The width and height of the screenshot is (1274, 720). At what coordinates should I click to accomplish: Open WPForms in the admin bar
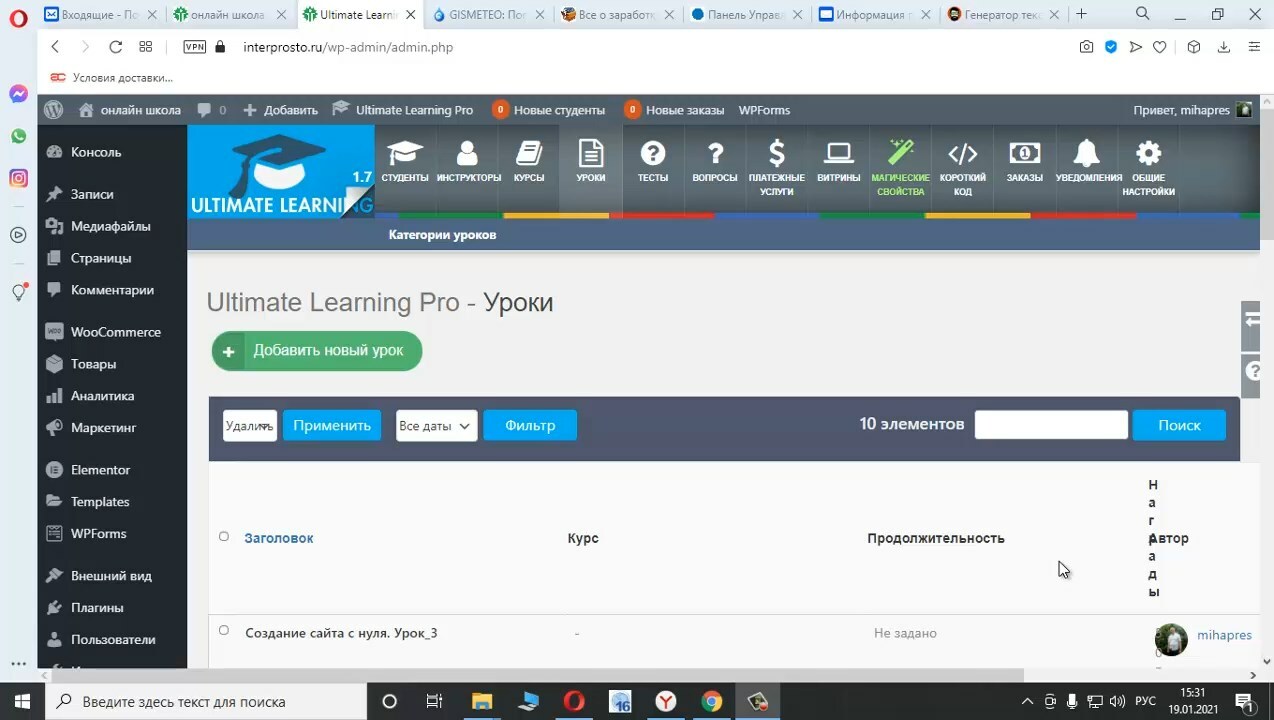[764, 110]
